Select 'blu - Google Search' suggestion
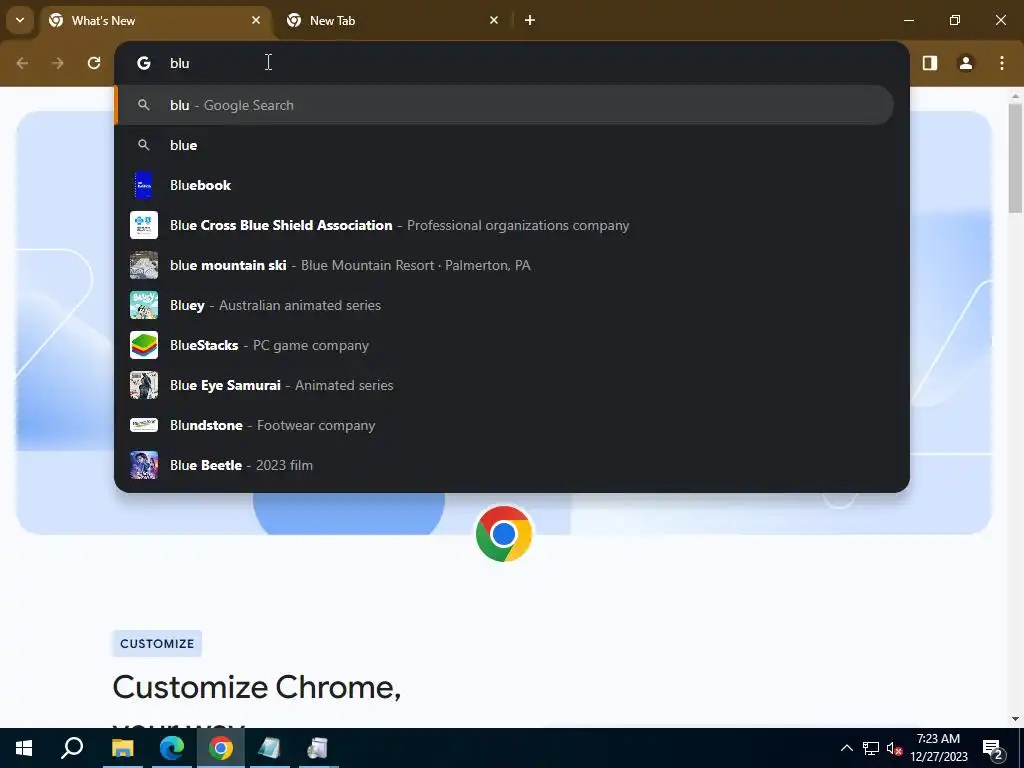The image size is (1024, 768). (x=504, y=105)
